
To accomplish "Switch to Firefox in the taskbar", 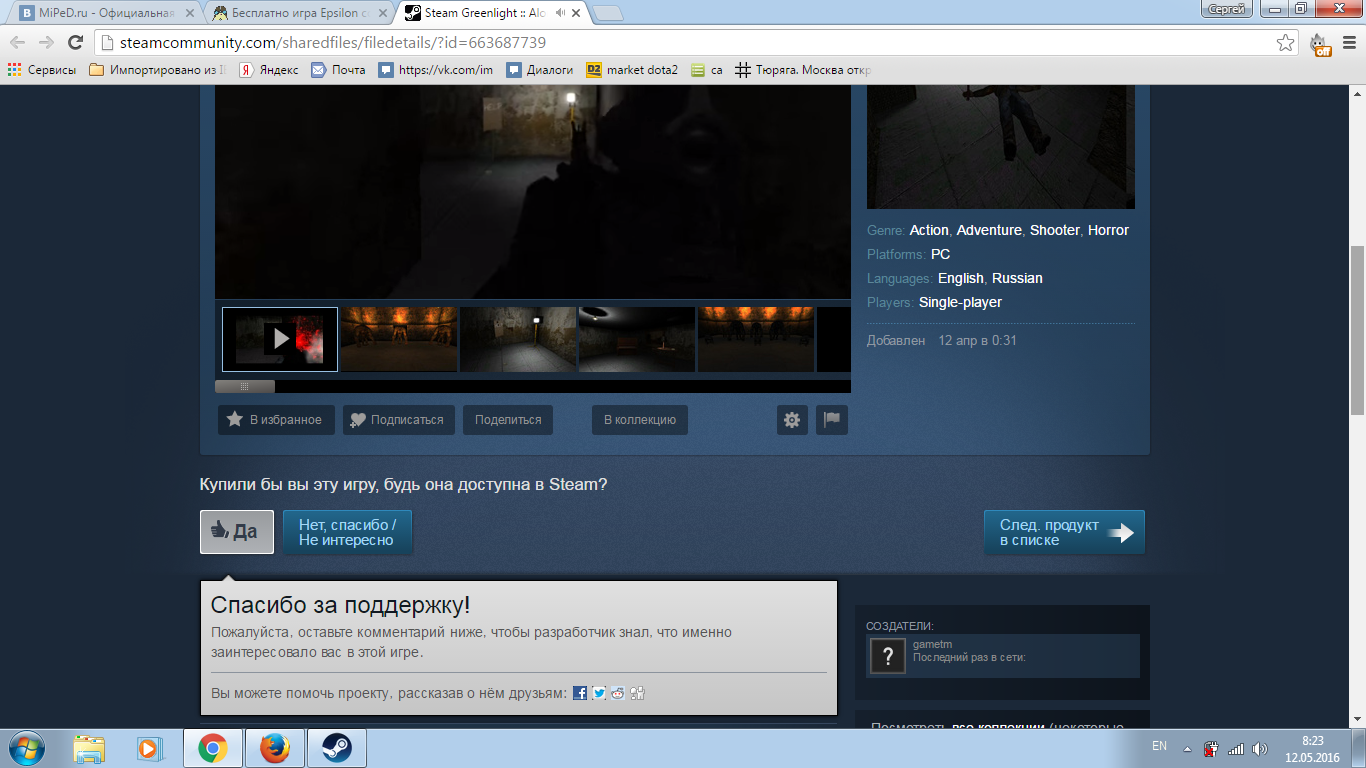I will (274, 748).
